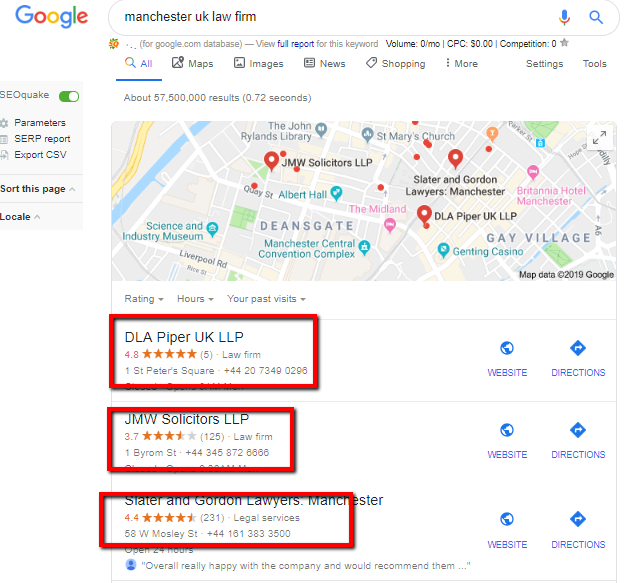The height and width of the screenshot is (583, 644).
Task: Collapse the Locale section
Action: click(x=20, y=217)
